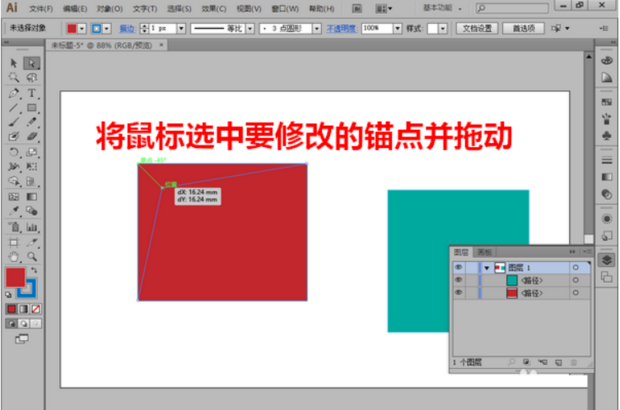The height and width of the screenshot is (410, 620).
Task: Select the Type tool
Action: click(x=32, y=93)
